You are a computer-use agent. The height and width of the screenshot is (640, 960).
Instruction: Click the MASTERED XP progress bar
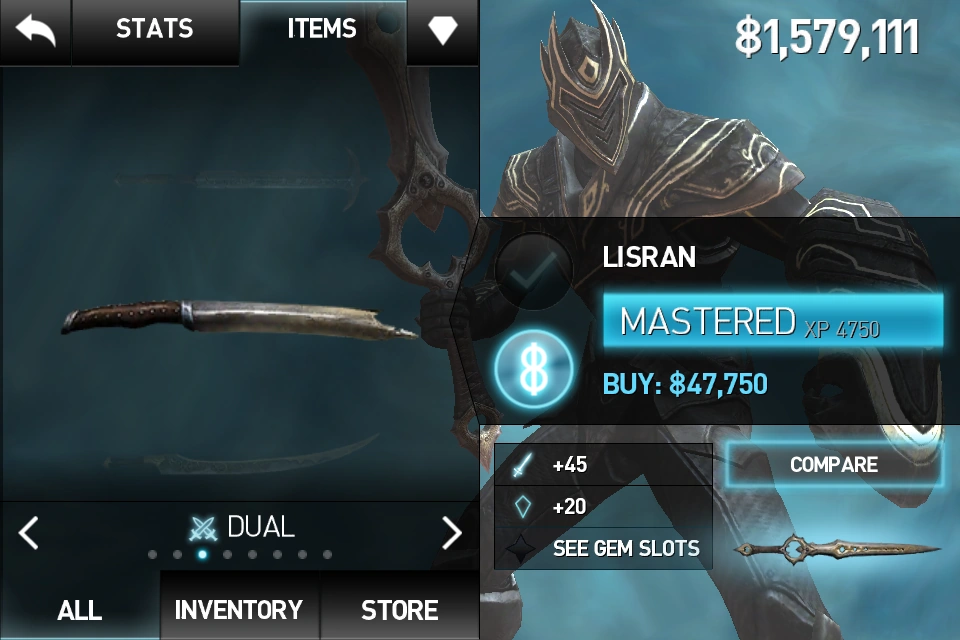click(773, 321)
